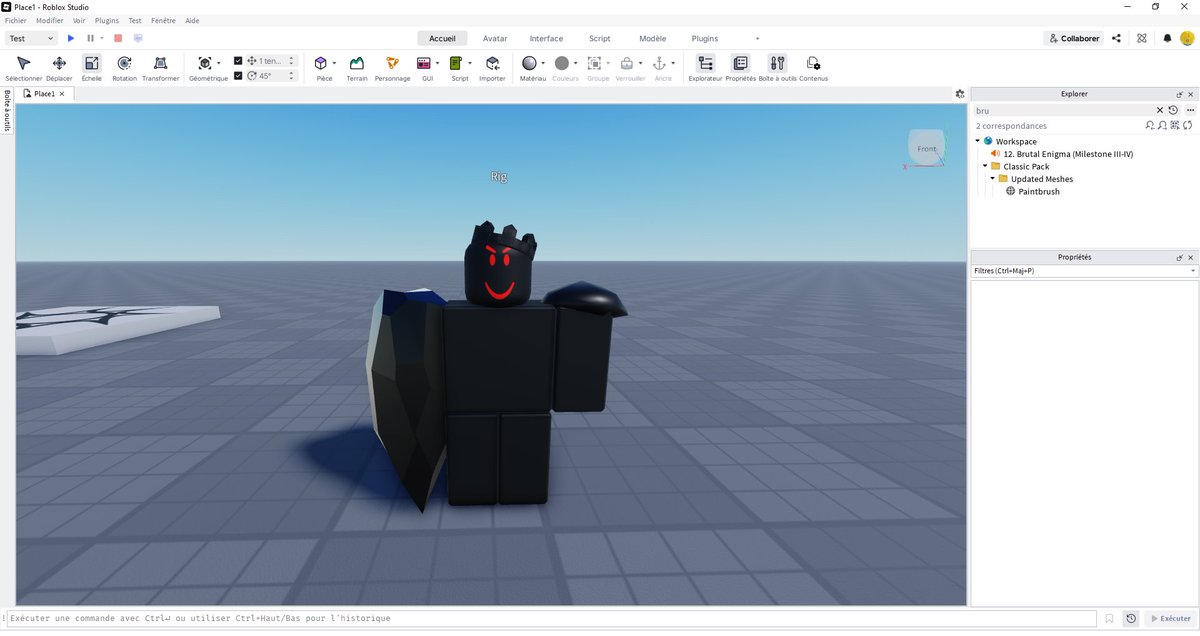Toggle the move snapping checkbox

[x=238, y=61]
